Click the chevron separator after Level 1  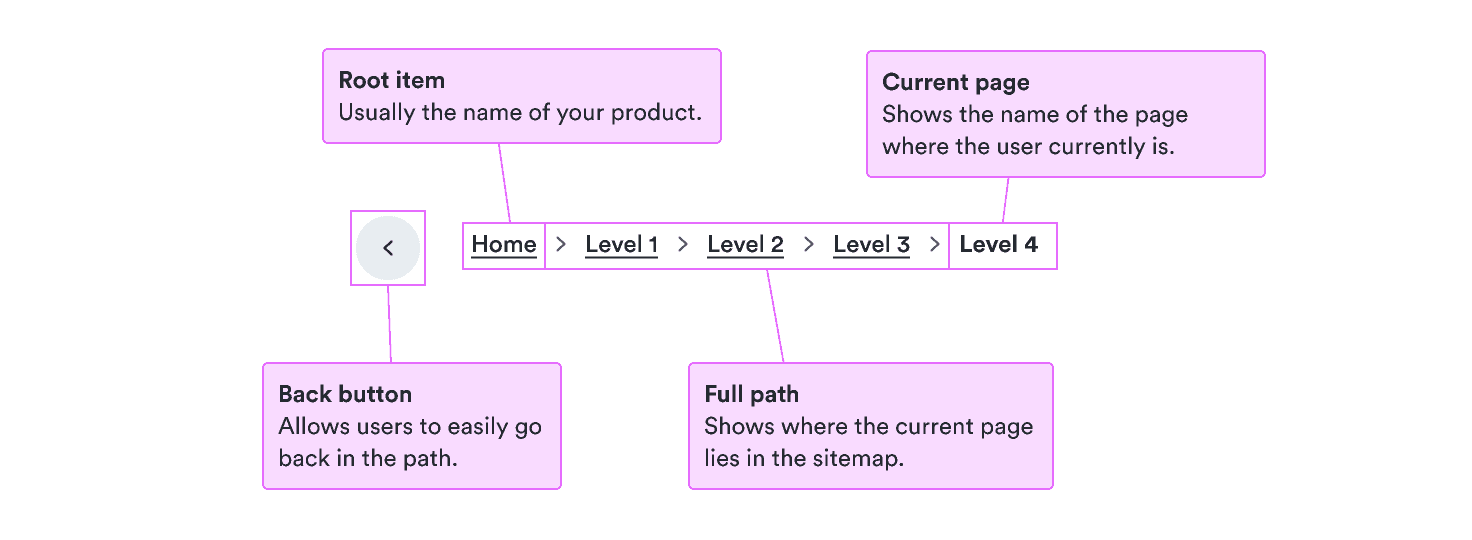[x=683, y=244]
